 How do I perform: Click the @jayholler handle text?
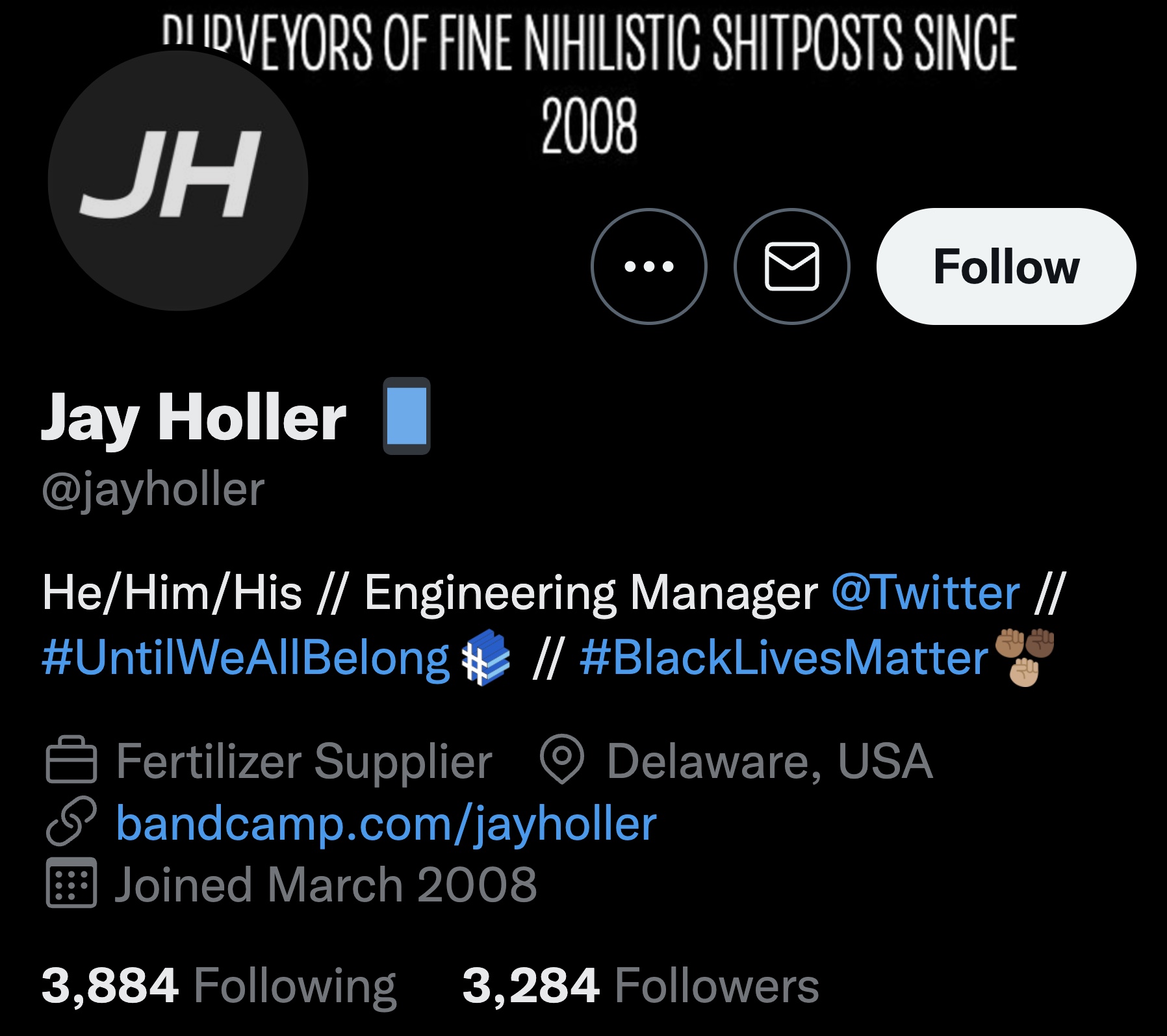153,489
